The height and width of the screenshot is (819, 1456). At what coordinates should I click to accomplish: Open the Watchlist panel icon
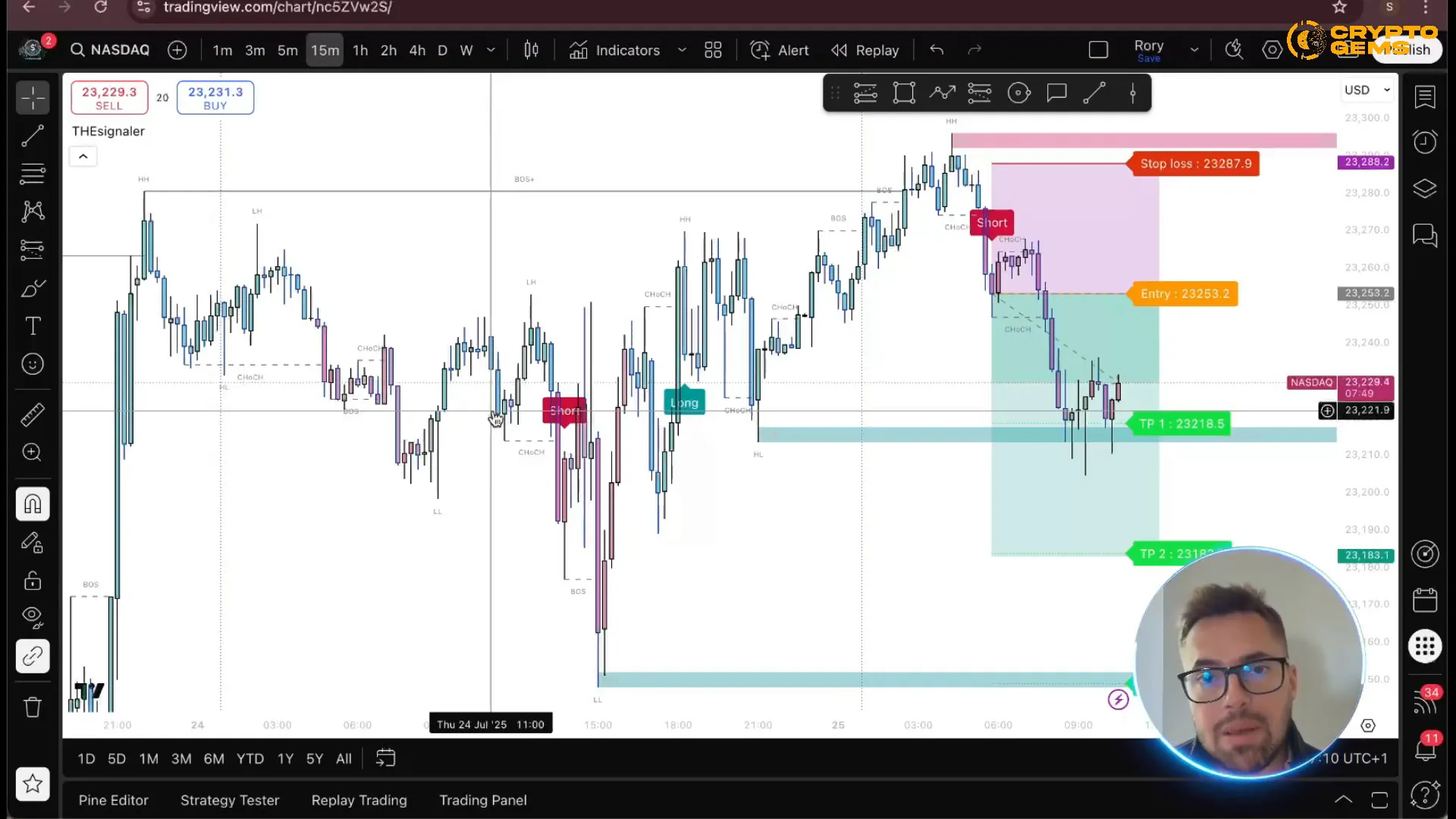(1425, 96)
